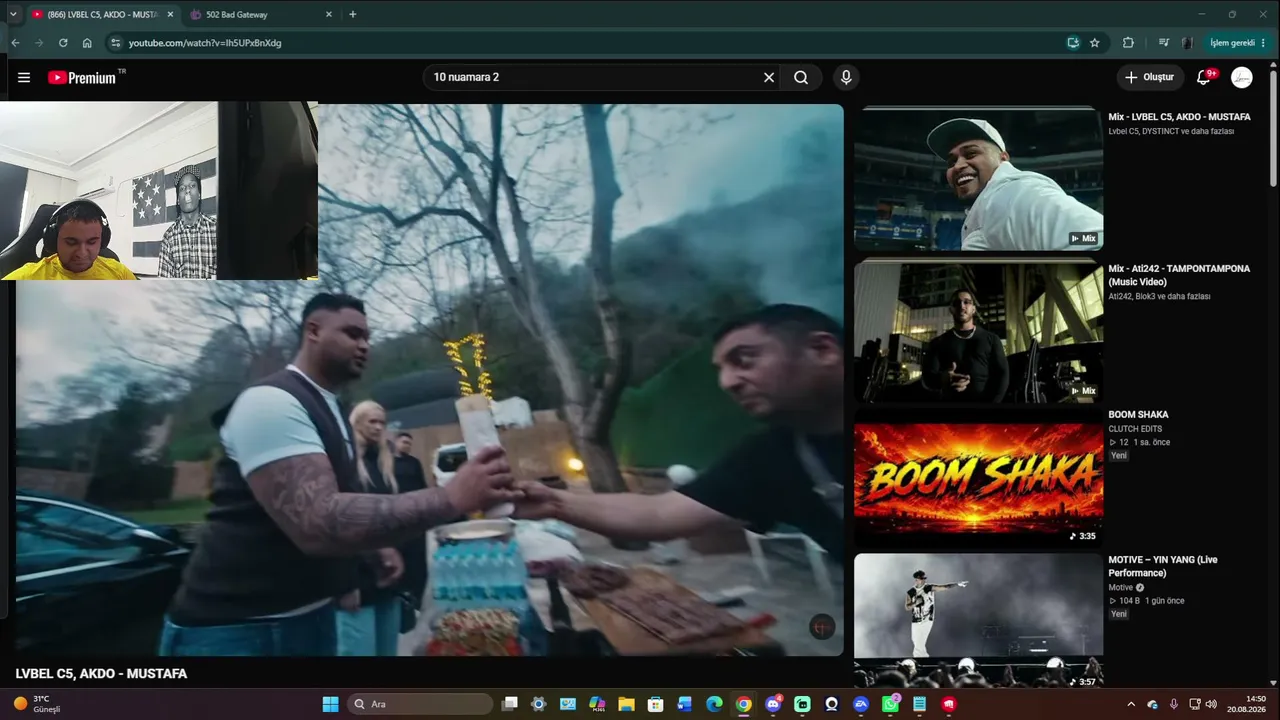Open WhatsApp from the taskbar
Image resolution: width=1280 pixels, height=720 pixels.
(x=890, y=704)
